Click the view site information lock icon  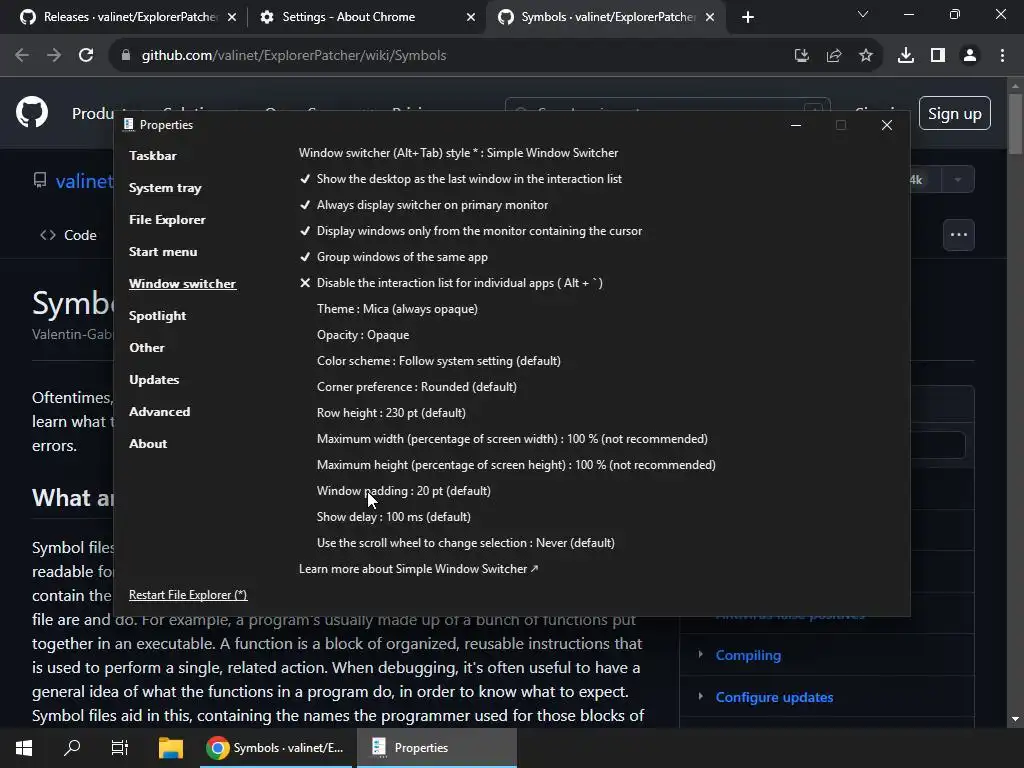click(x=126, y=56)
